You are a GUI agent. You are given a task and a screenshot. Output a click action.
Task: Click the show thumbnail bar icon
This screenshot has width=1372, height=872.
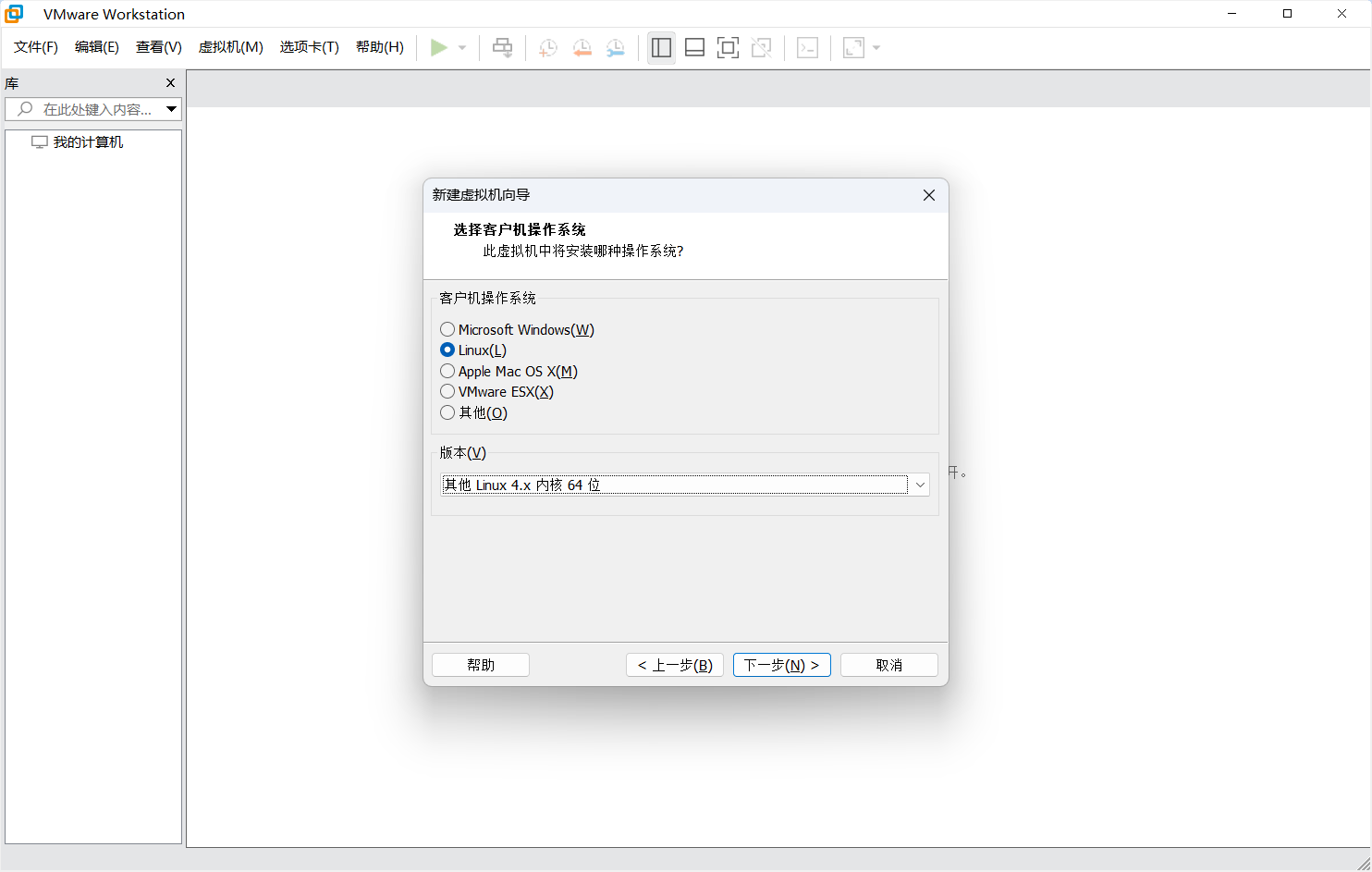[x=694, y=47]
